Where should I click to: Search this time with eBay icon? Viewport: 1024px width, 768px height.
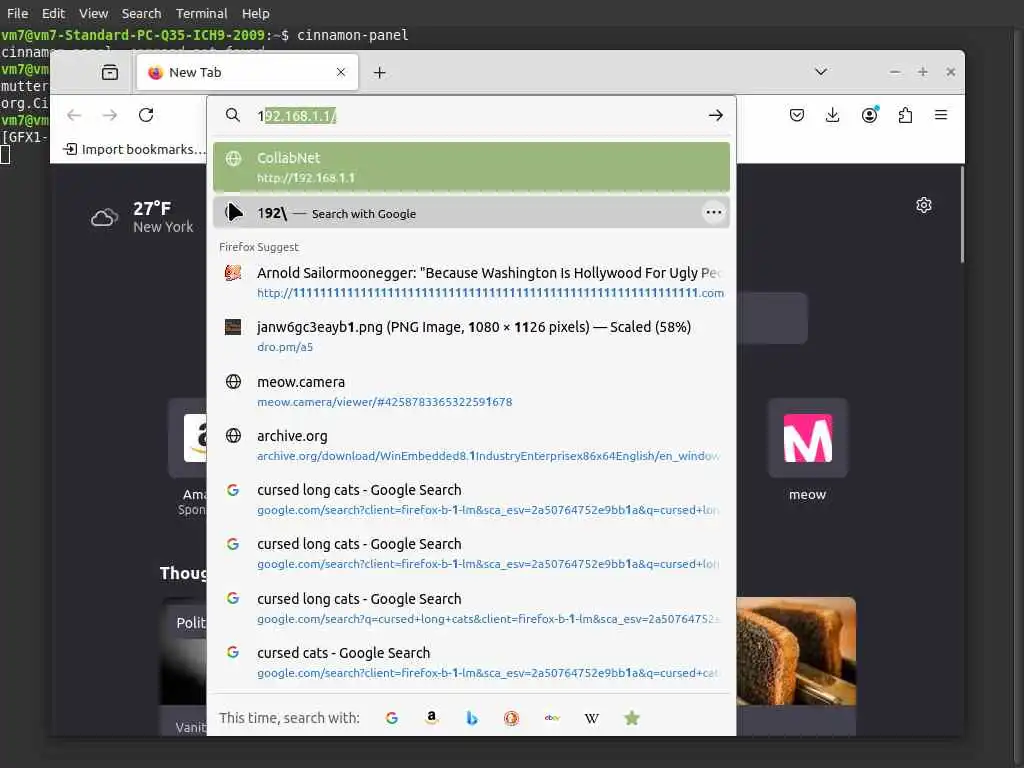(552, 718)
